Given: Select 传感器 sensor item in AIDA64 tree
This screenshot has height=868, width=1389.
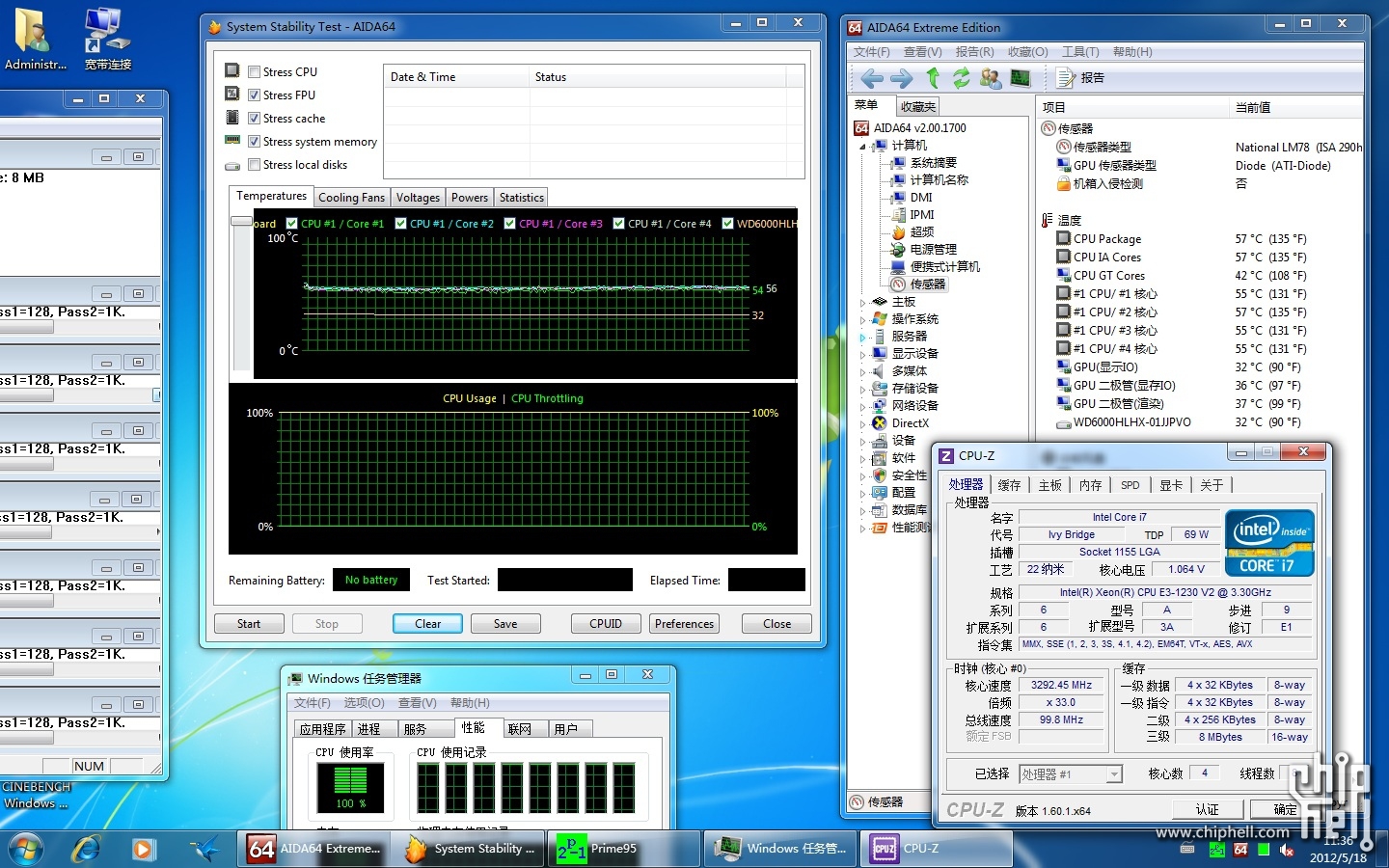Looking at the screenshot, I should click(919, 285).
